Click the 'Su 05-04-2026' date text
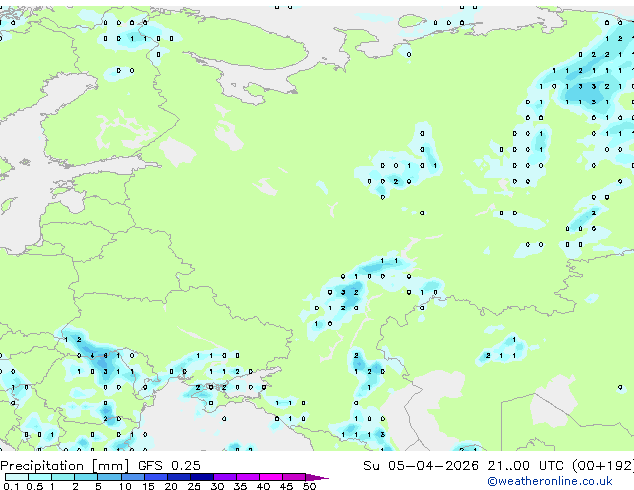Viewport: 634px width, 490px height. pos(421,466)
